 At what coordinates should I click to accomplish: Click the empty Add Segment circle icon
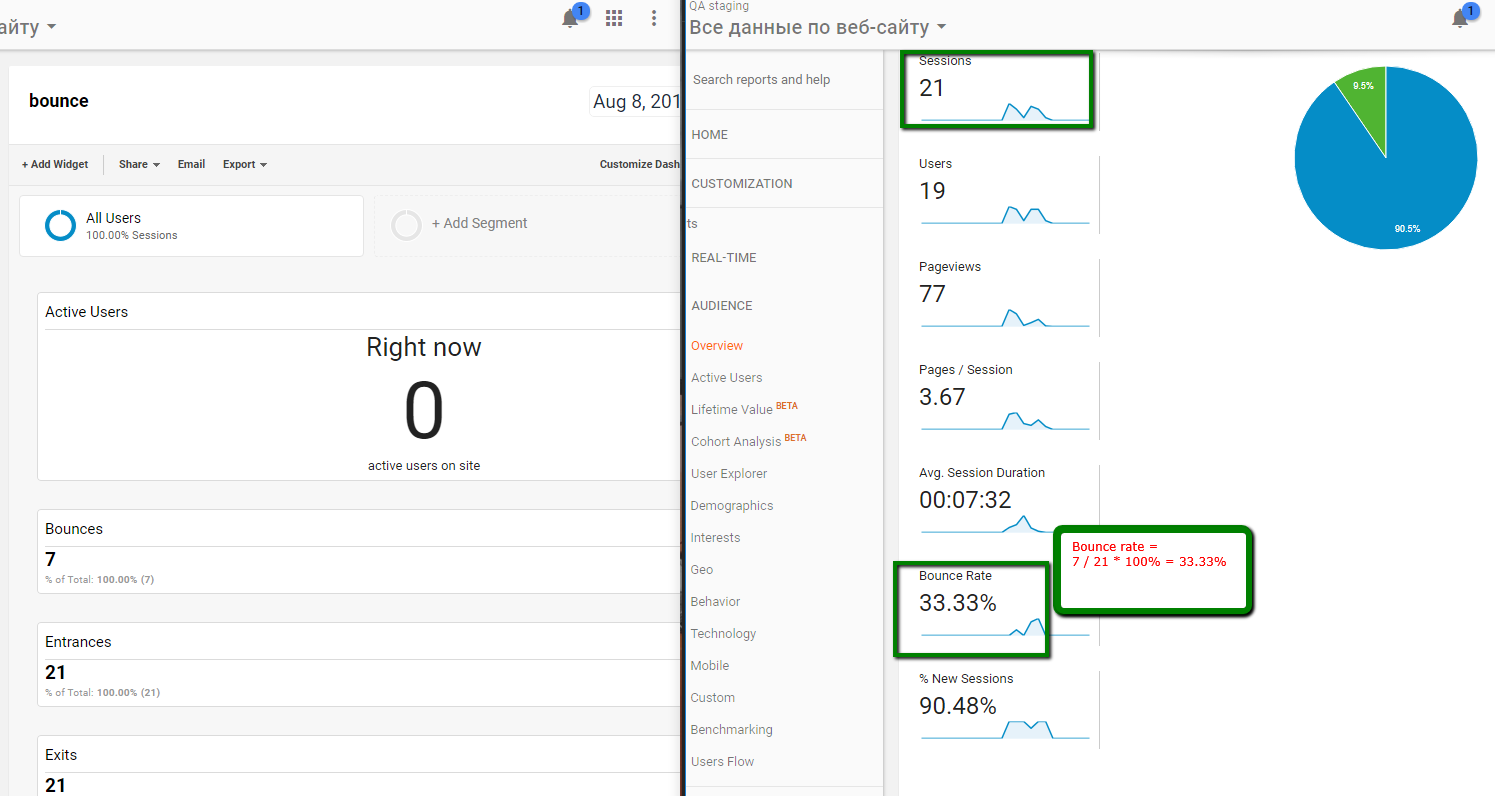tap(406, 225)
